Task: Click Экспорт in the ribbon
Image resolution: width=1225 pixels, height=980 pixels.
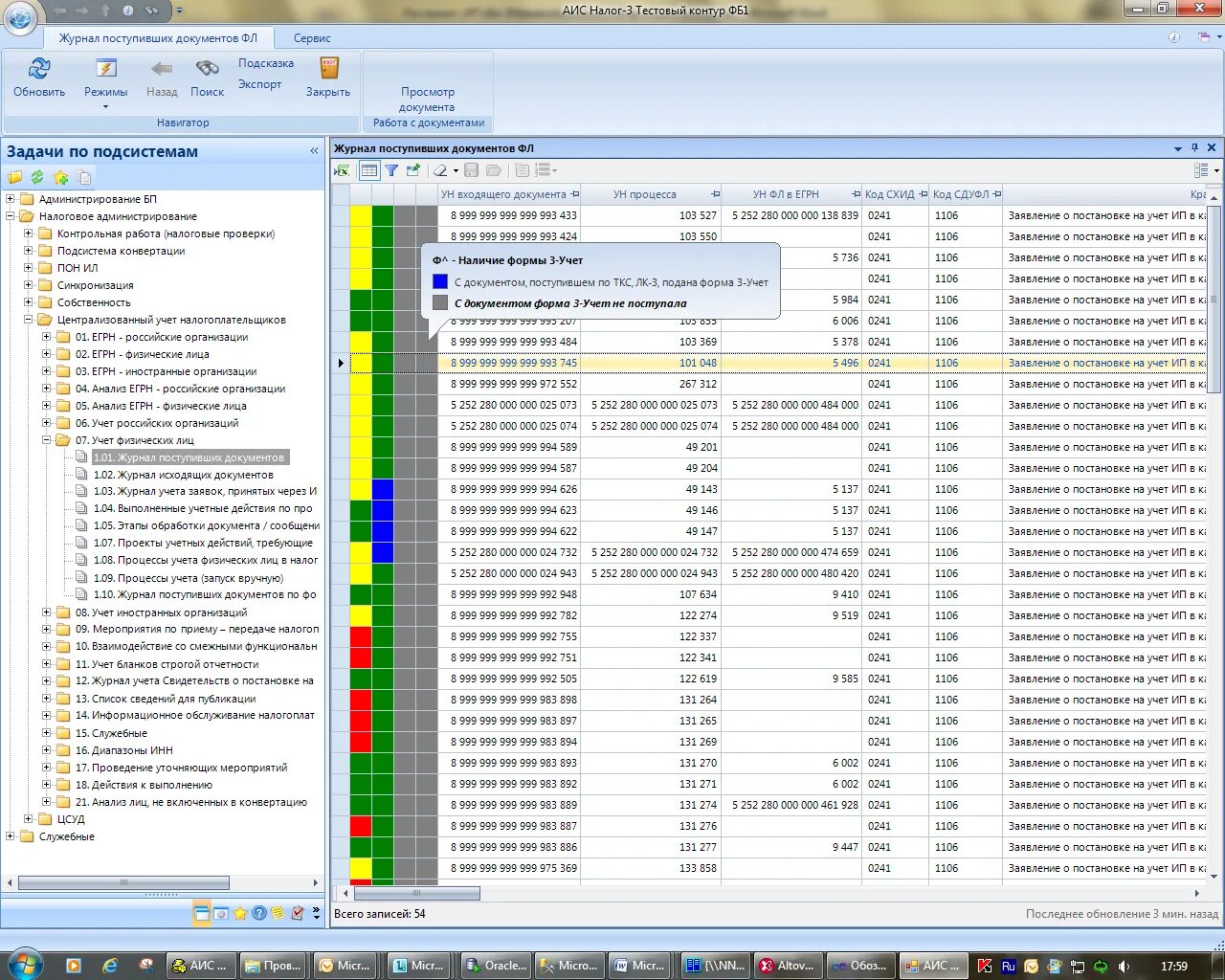Action: (260, 84)
